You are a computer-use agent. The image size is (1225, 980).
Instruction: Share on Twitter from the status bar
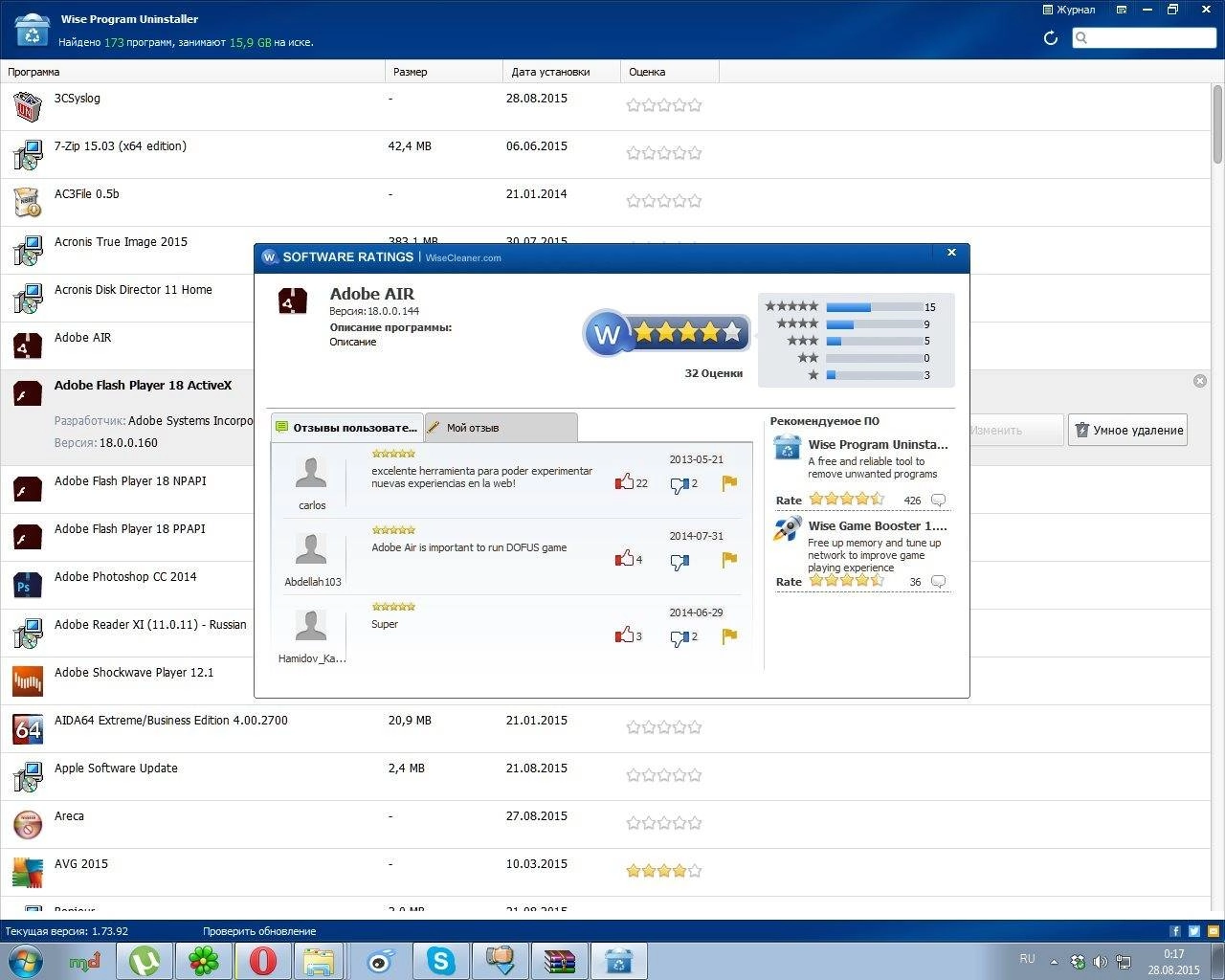click(1194, 930)
